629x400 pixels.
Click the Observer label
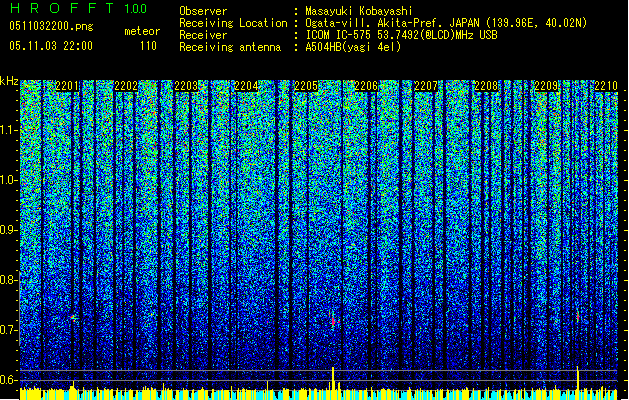tap(203, 11)
